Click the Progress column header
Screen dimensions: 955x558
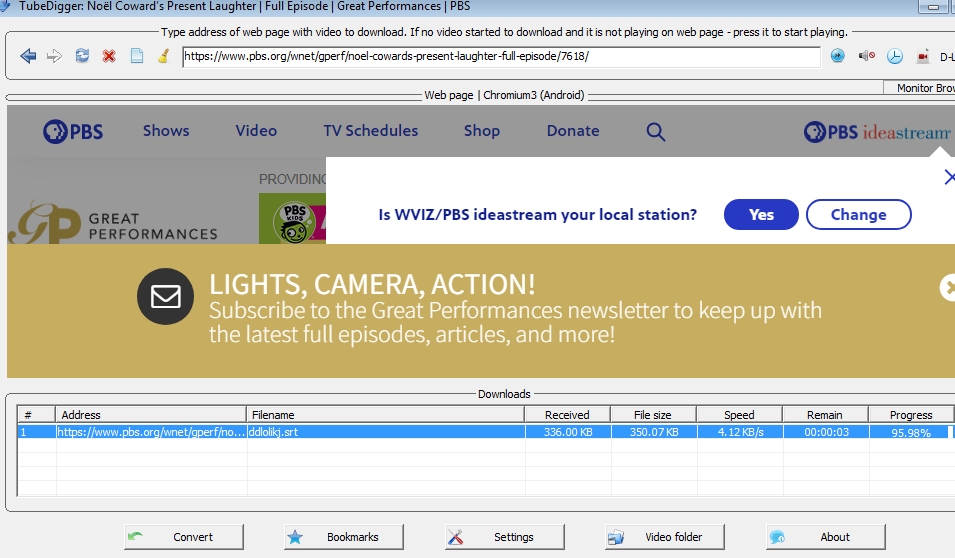(911, 415)
